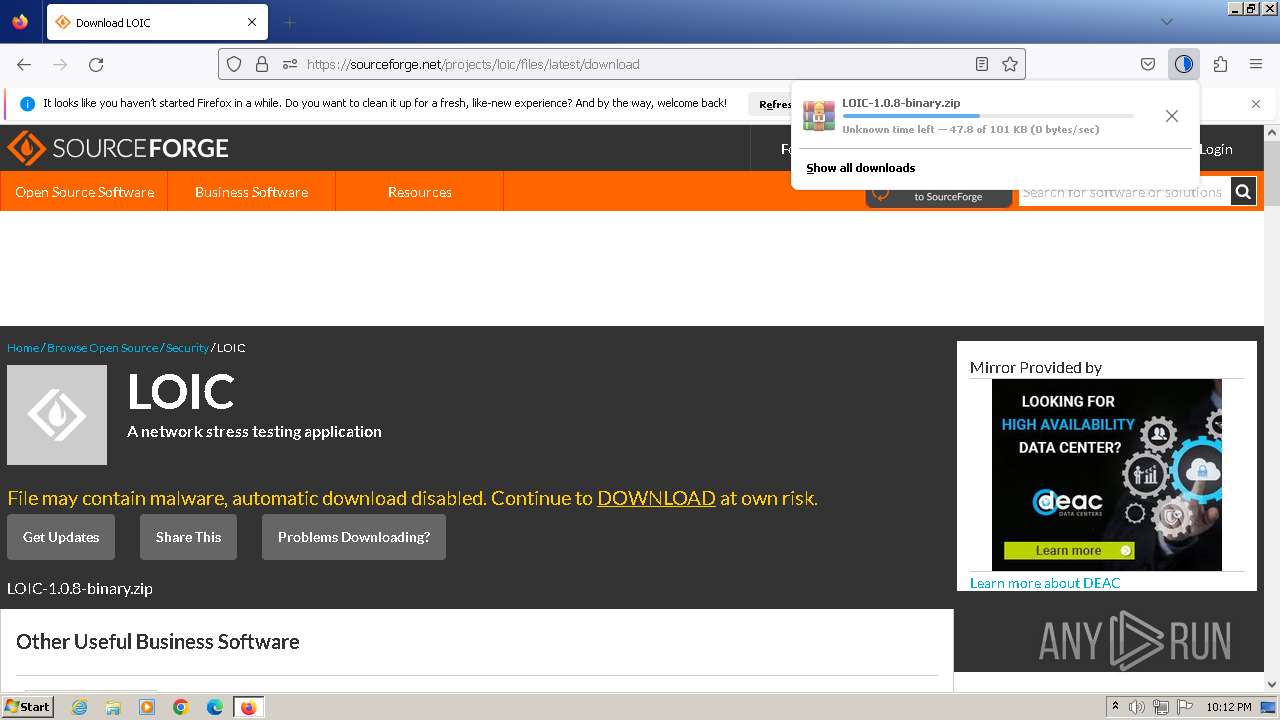Click the LOIC zip file icon in downloads
The width and height of the screenshot is (1280, 720).
(x=819, y=116)
